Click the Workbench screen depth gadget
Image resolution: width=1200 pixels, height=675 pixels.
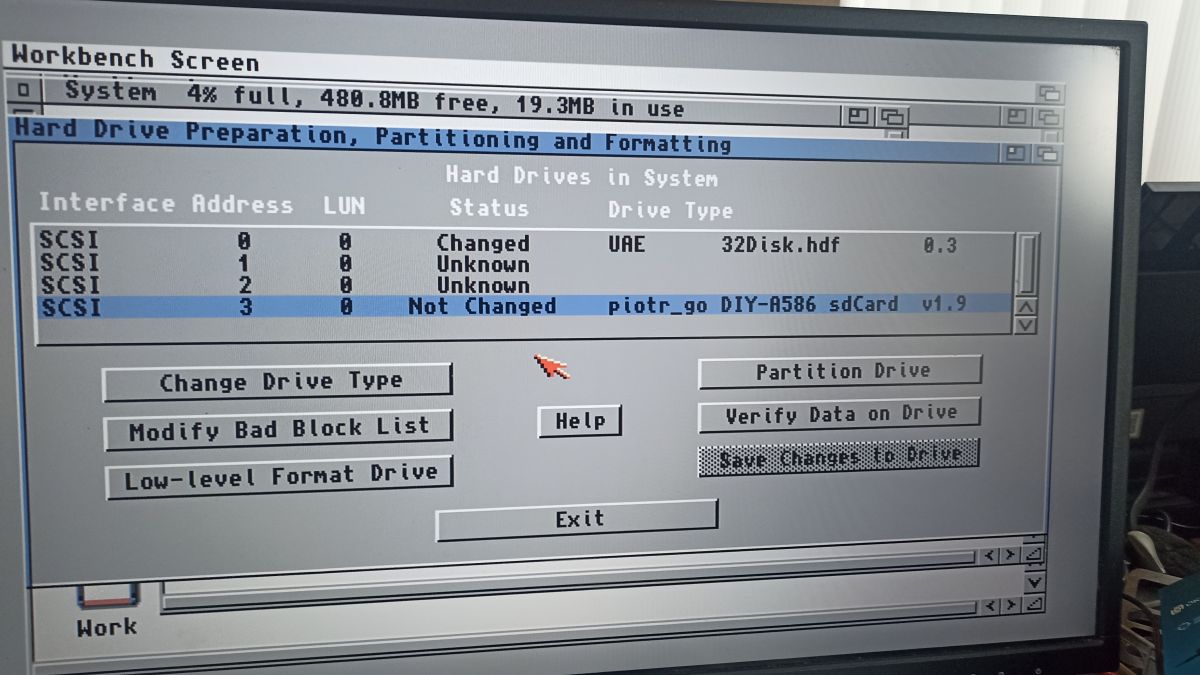1049,93
